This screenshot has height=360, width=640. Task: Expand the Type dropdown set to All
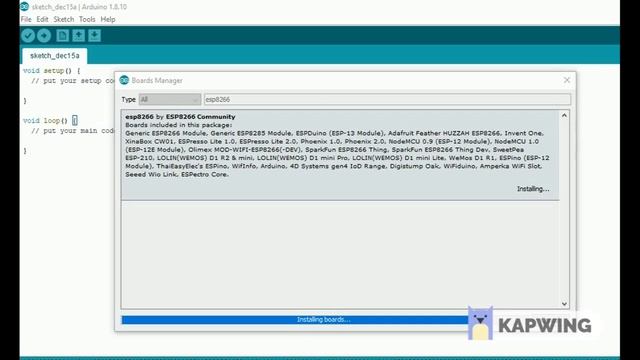click(x=170, y=99)
